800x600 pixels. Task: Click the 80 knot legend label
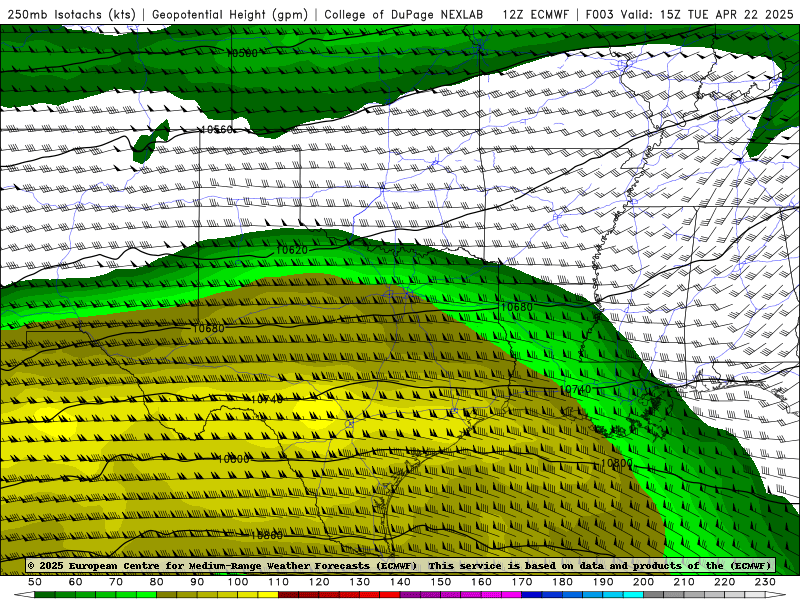157,582
